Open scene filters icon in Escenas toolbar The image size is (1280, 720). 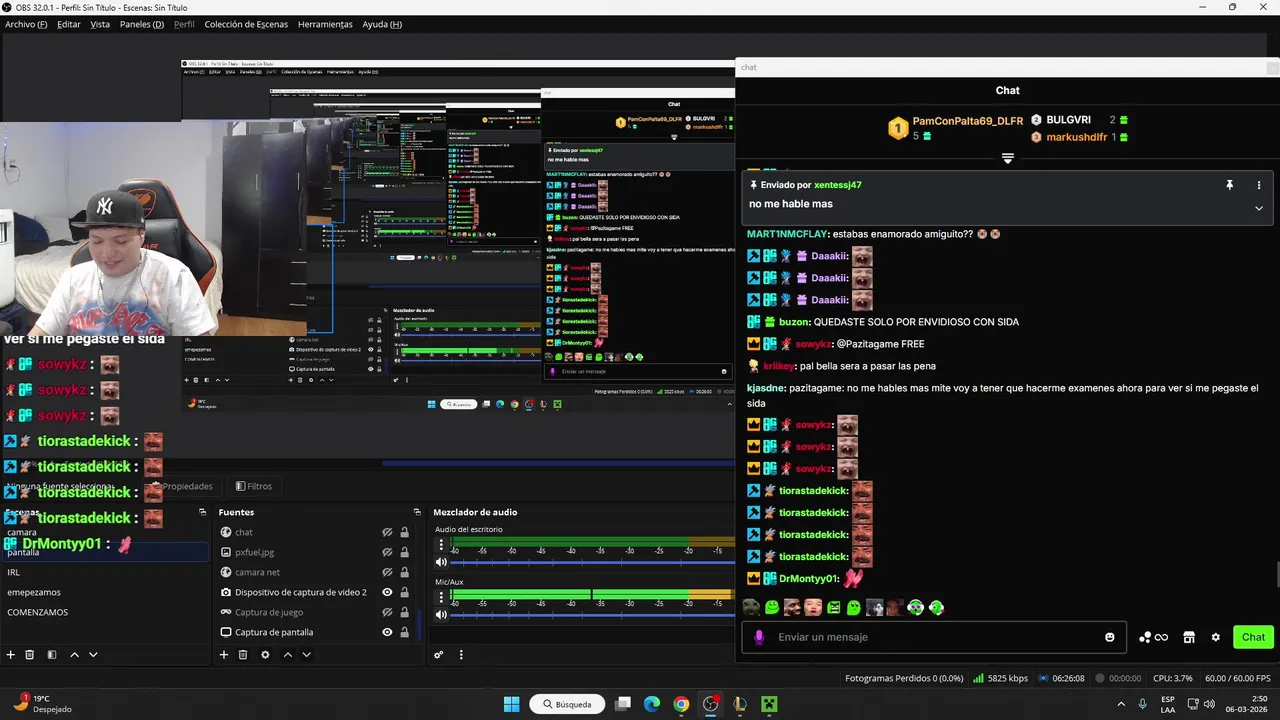tap(52, 655)
